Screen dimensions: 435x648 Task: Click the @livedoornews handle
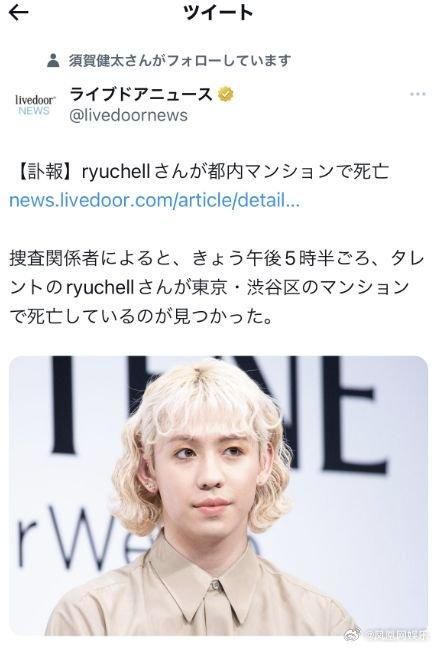128,115
